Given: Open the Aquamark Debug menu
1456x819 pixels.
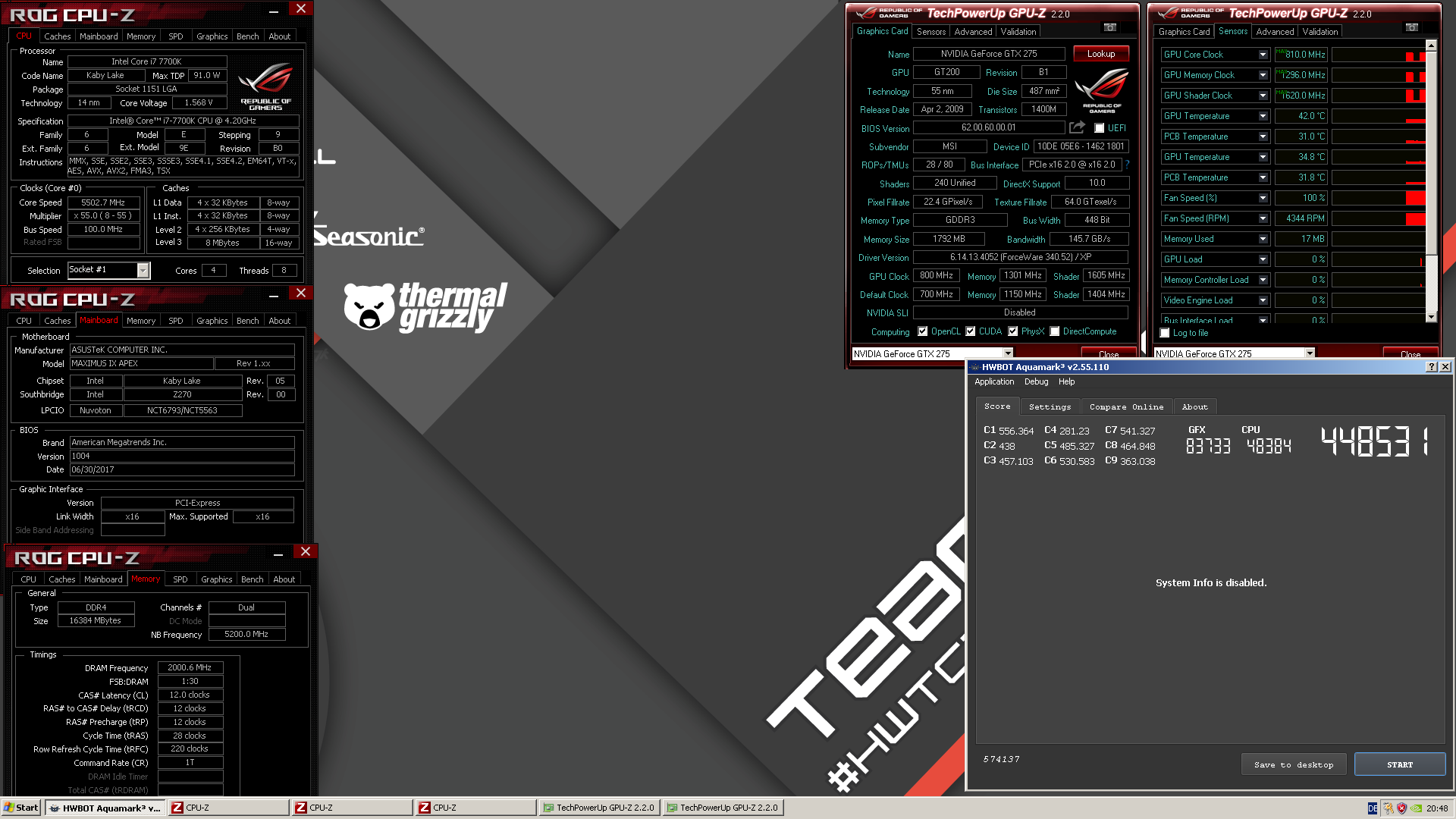Looking at the screenshot, I should tap(1036, 382).
